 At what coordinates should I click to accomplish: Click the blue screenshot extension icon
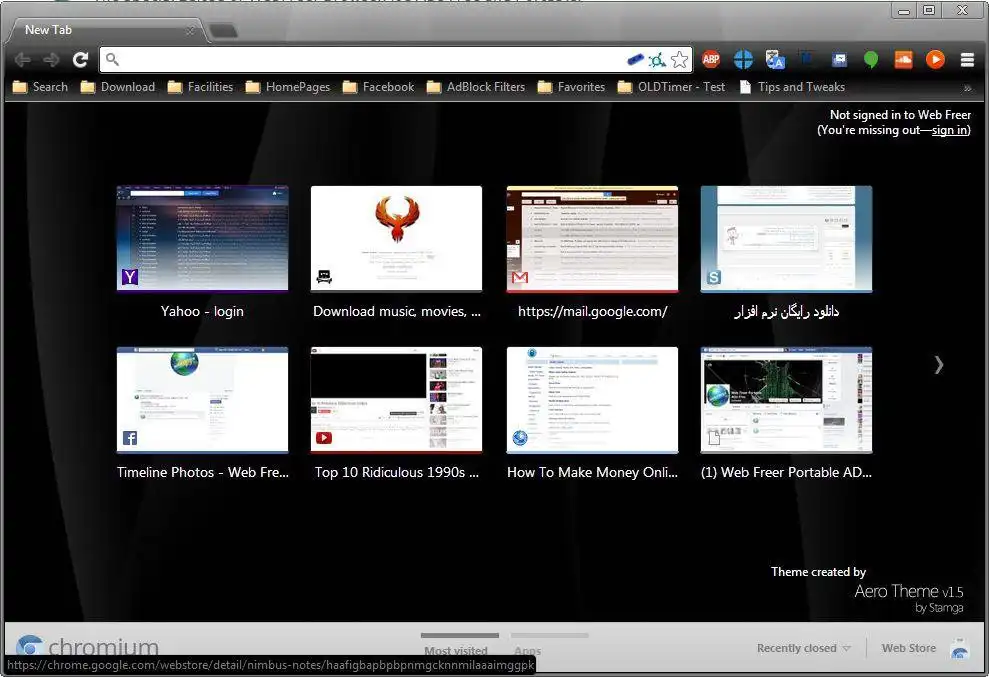tap(840, 59)
